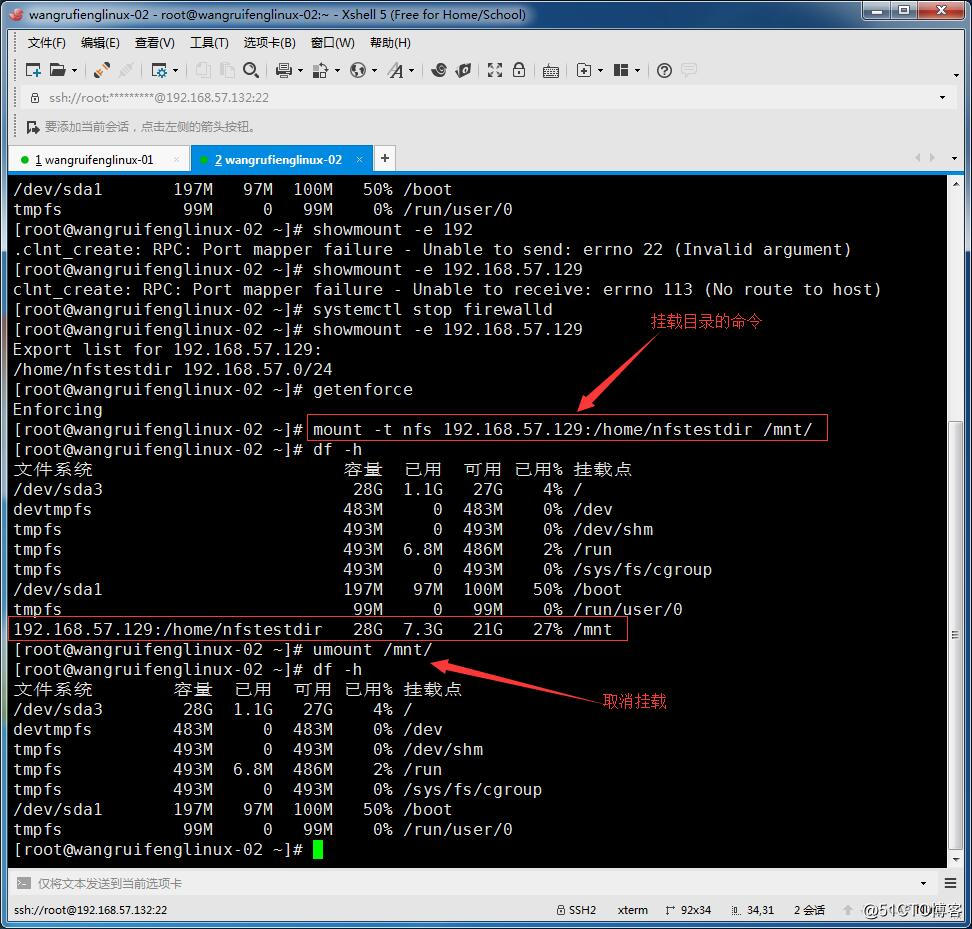Open the compose bar hamburger menu
The image size is (972, 929).
950,883
